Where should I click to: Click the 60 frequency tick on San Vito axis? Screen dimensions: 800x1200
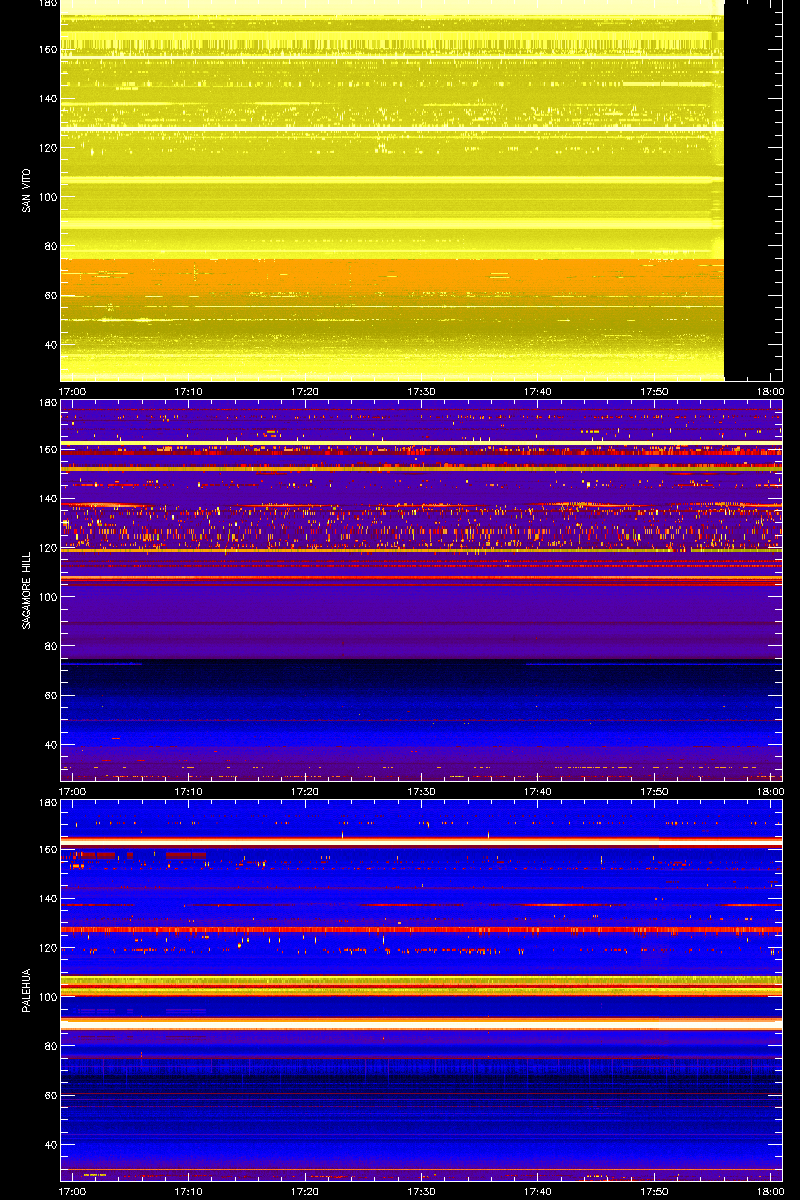50,295
